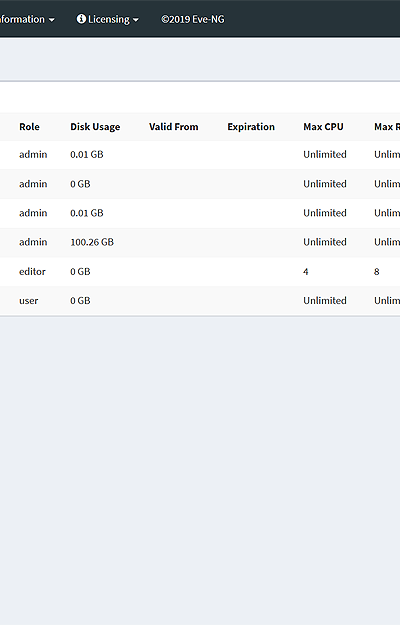Sort by the Disk Usage column header
The height and width of the screenshot is (625, 400).
click(95, 127)
